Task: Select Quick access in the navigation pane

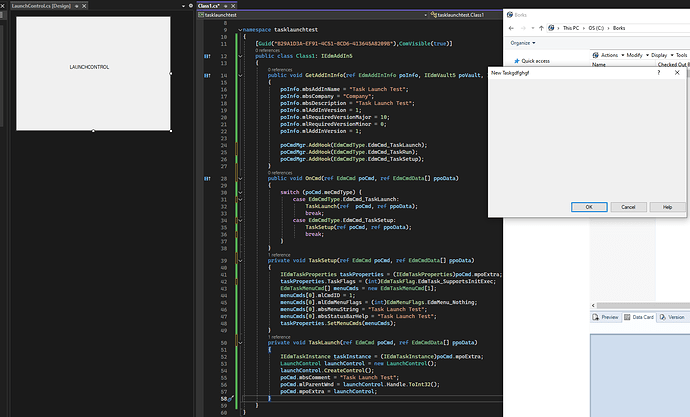Action: (x=536, y=61)
